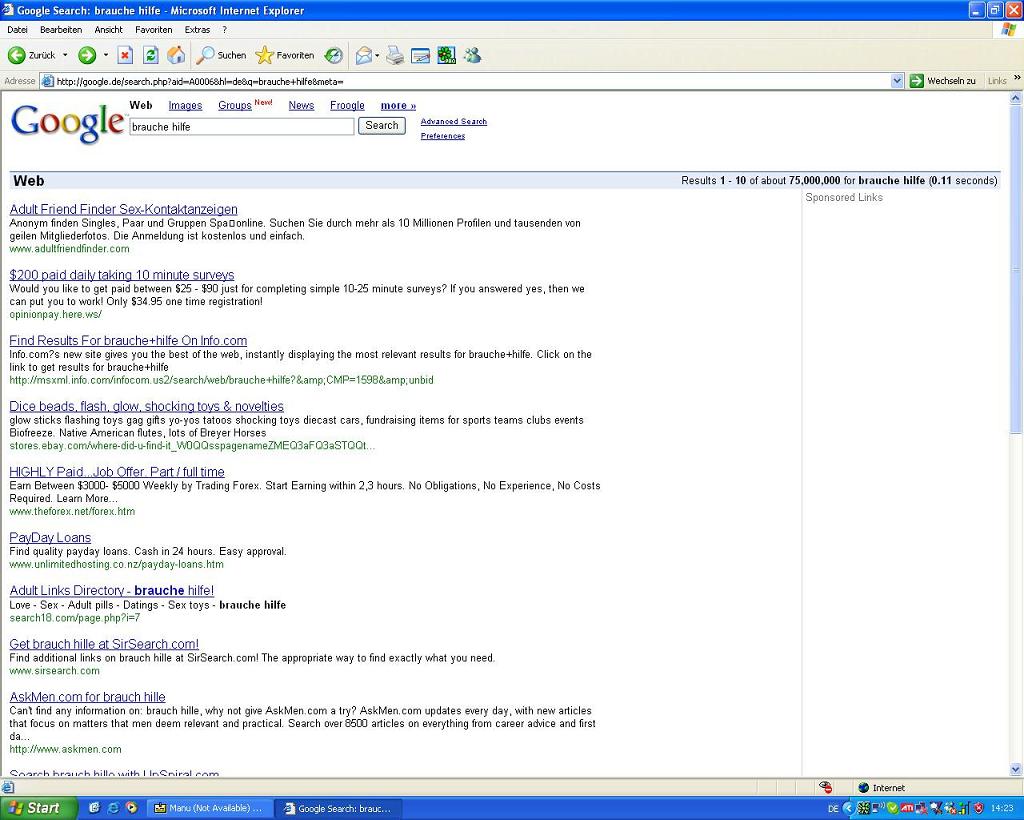1024x820 pixels.
Task: Click the green Forward arrow button
Action: [x=87, y=55]
